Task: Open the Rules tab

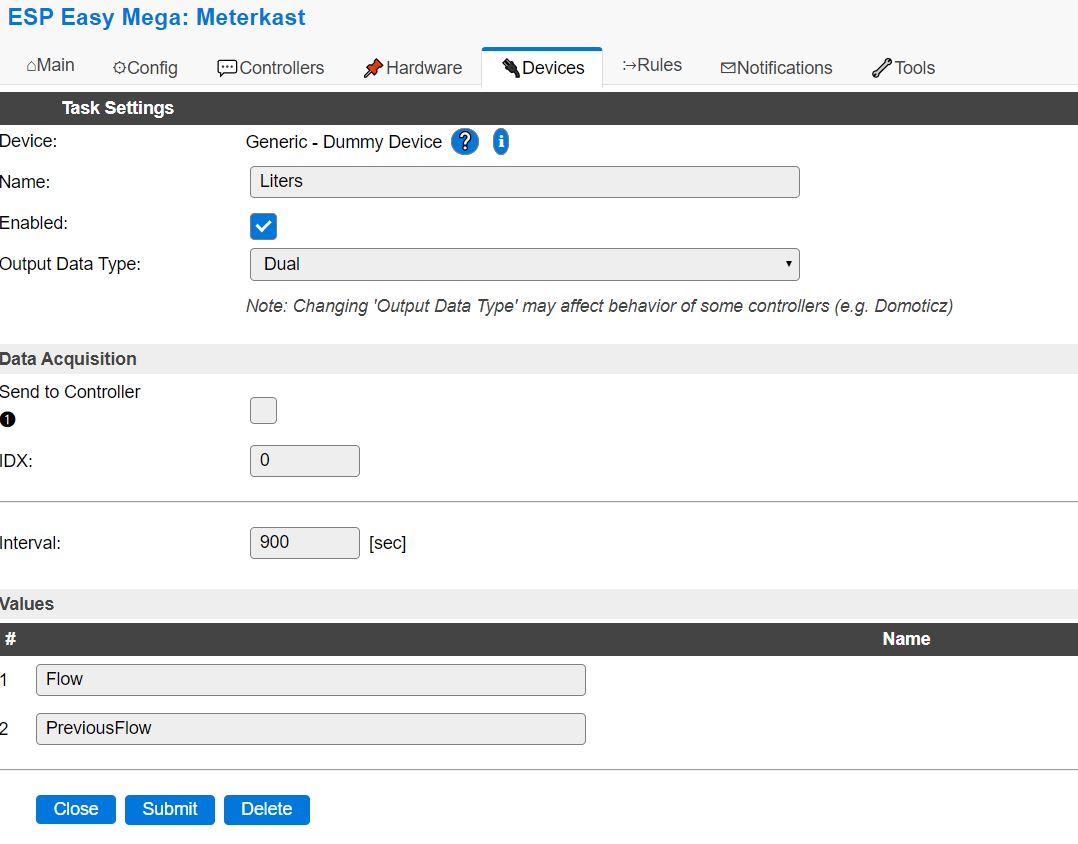Action: pyautogui.click(x=652, y=65)
